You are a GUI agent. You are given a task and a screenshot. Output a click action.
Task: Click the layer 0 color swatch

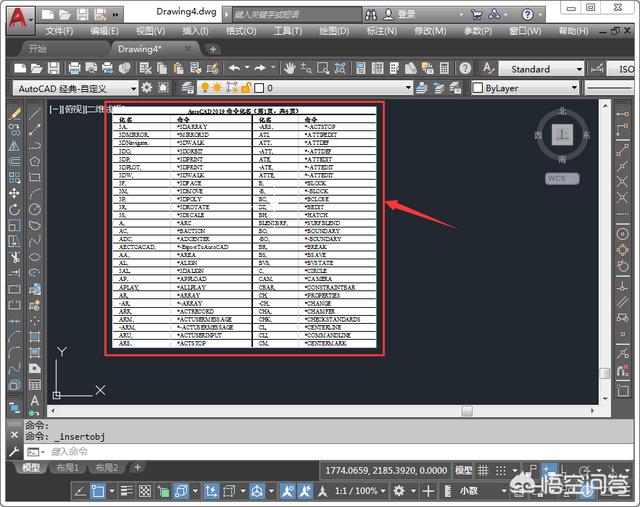pos(259,88)
